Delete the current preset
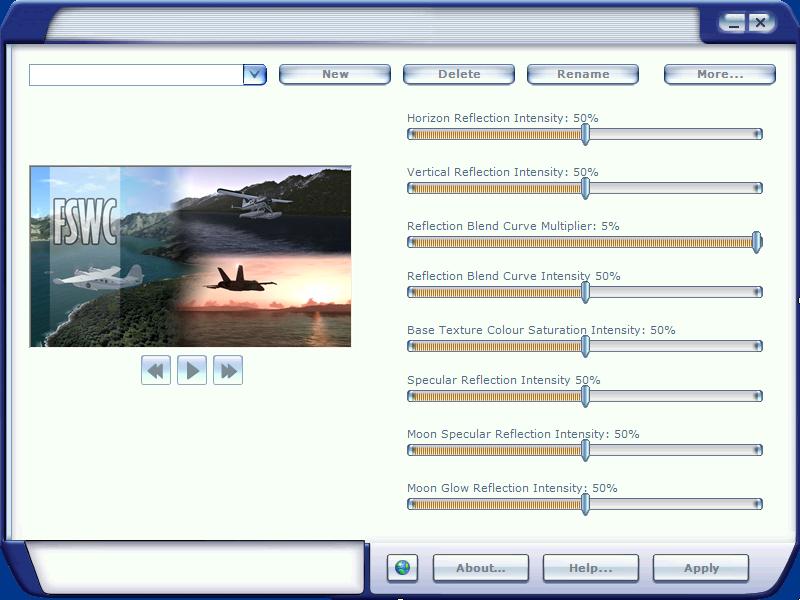Viewport: 800px width, 600px height. tap(459, 74)
